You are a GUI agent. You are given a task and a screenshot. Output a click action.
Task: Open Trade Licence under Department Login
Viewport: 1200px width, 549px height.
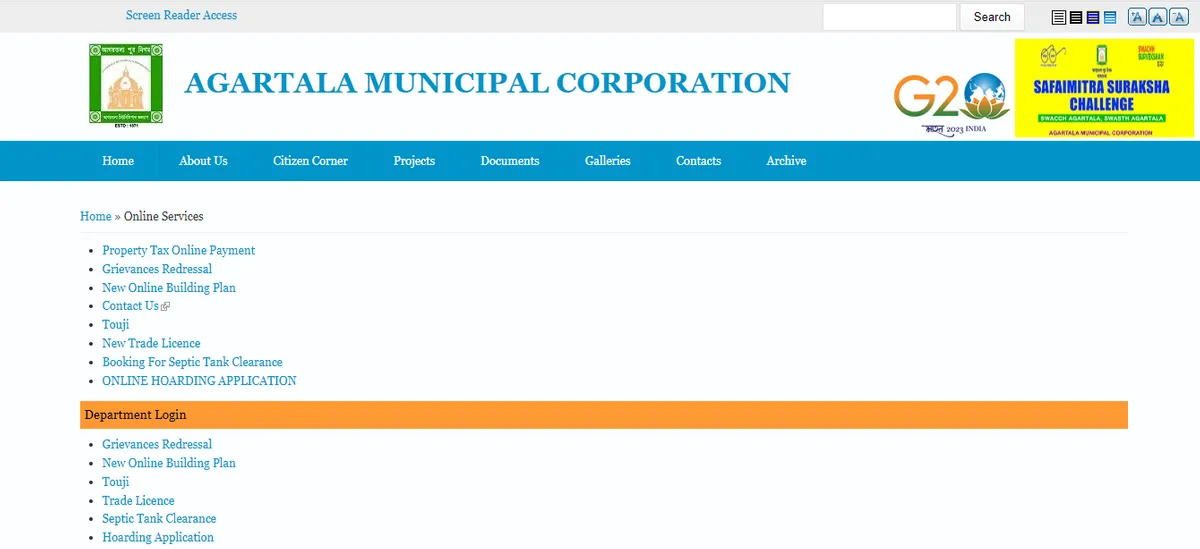(138, 501)
